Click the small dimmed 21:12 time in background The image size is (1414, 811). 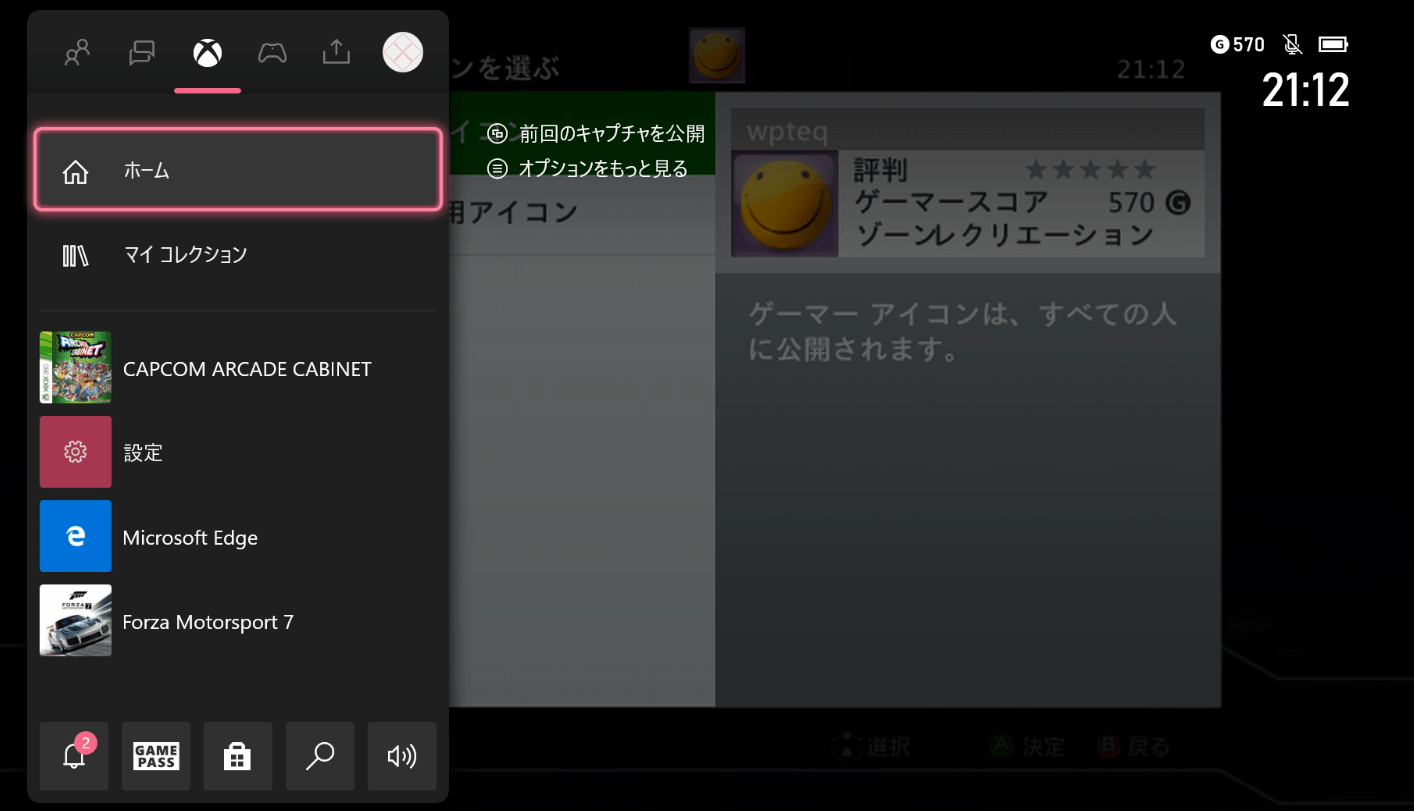click(x=1150, y=70)
